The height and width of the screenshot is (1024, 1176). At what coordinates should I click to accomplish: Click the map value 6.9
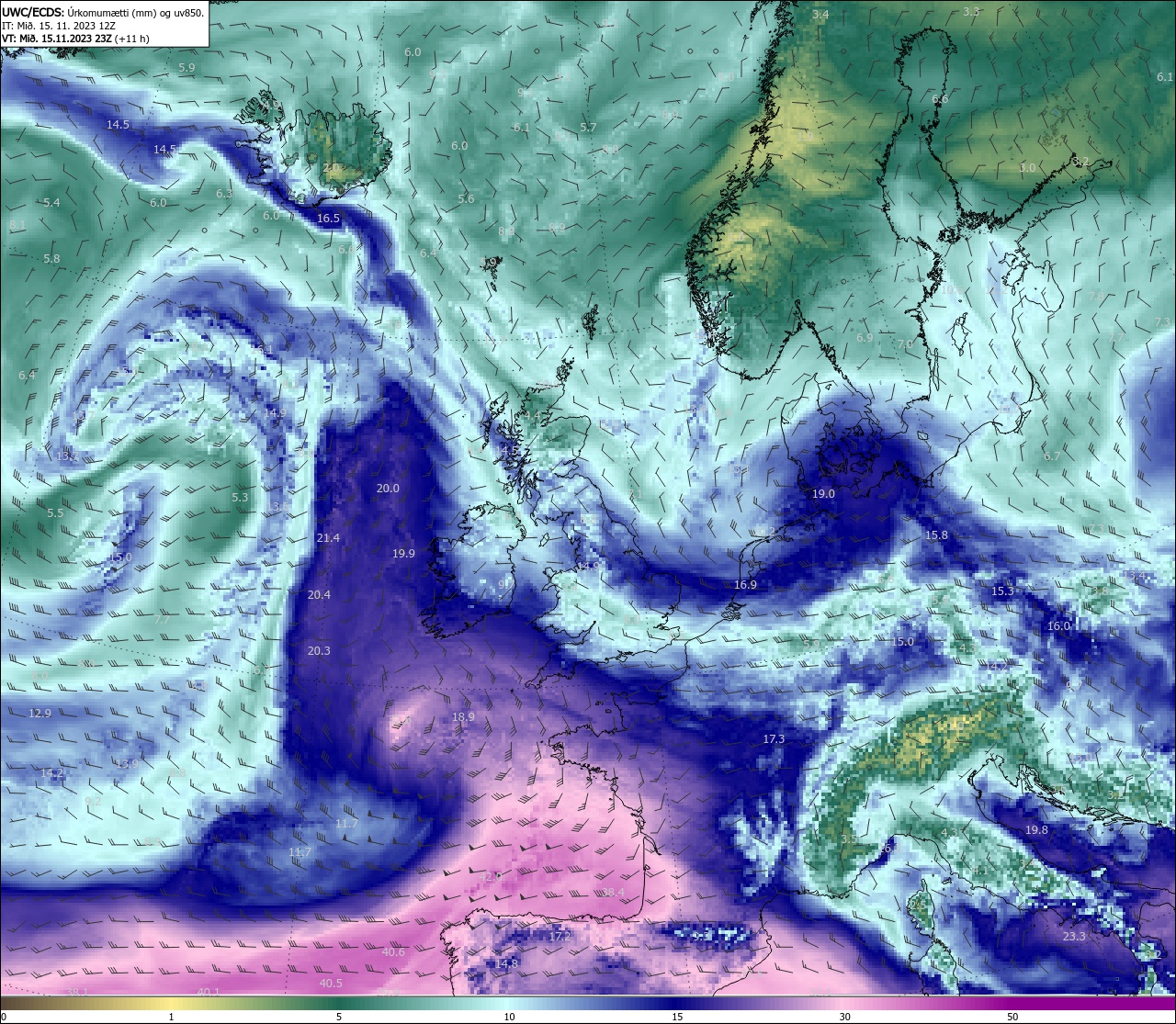(x=865, y=337)
